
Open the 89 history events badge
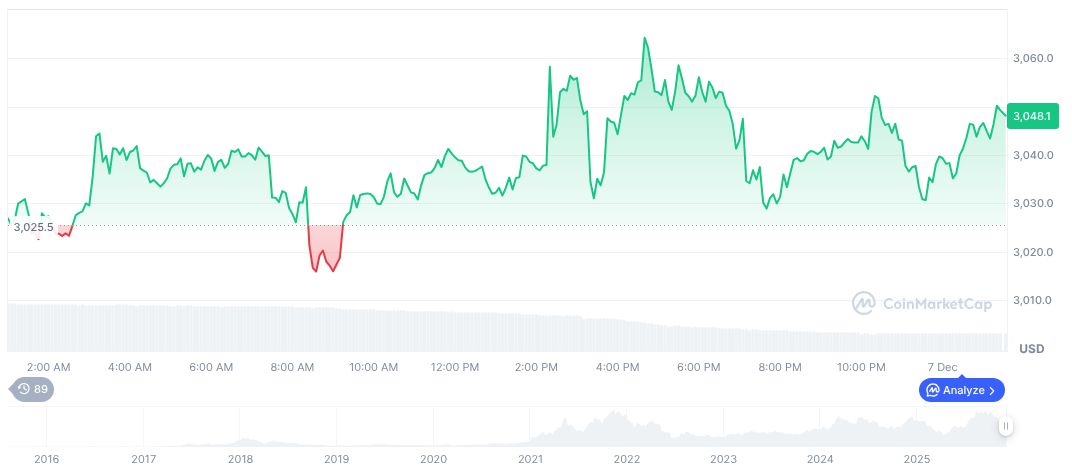32,390
